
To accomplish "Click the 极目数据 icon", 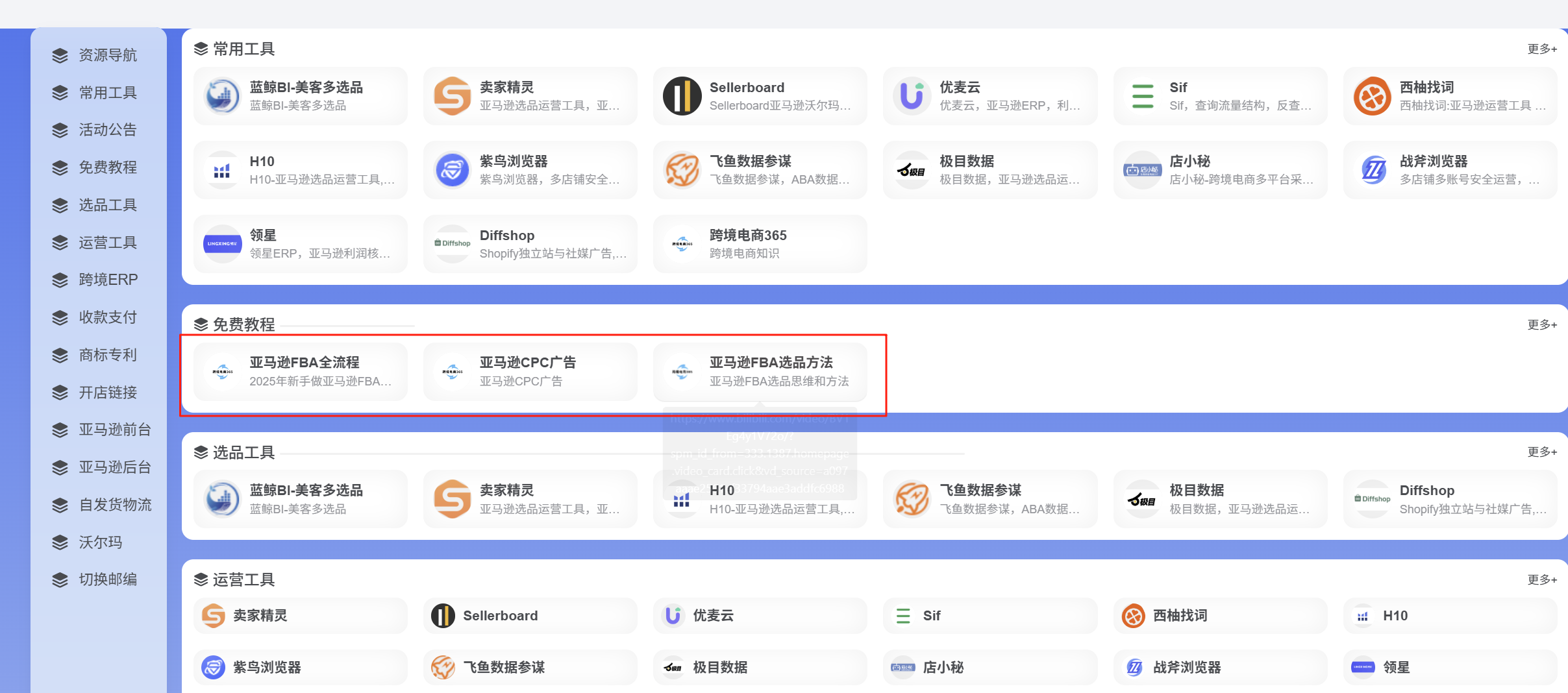I will tap(912, 169).
